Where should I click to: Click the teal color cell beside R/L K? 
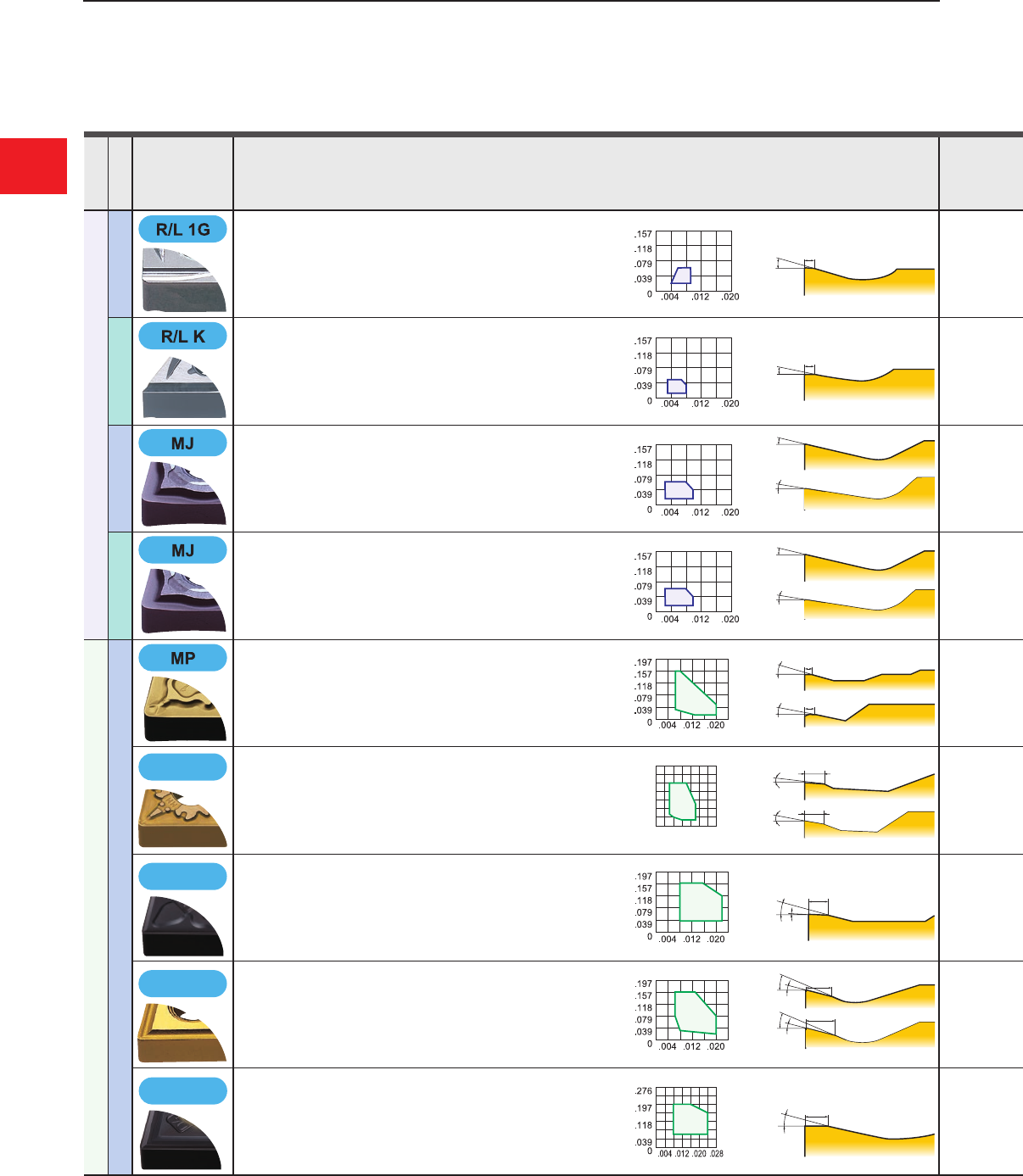pos(120,371)
